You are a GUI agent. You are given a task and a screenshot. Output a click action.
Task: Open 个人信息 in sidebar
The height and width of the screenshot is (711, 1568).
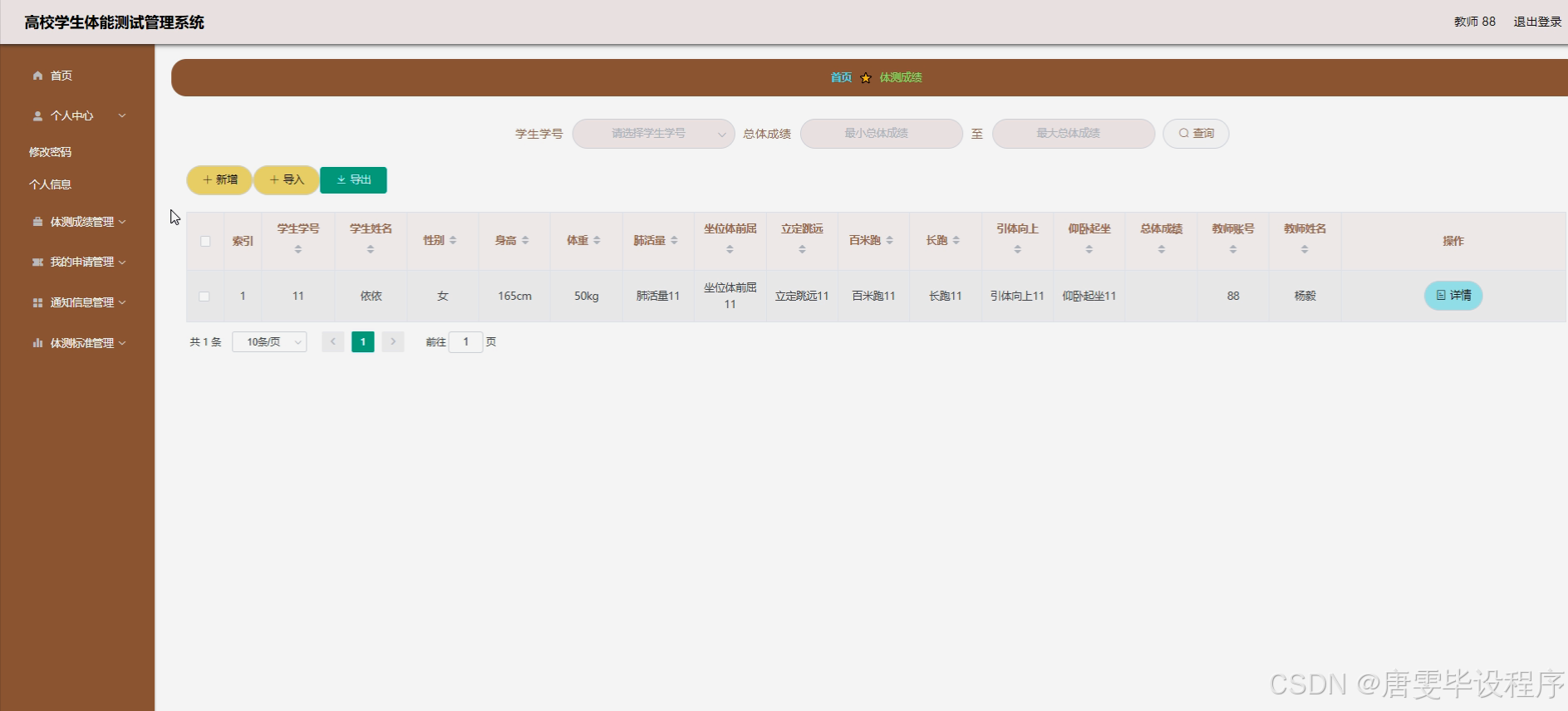(50, 184)
